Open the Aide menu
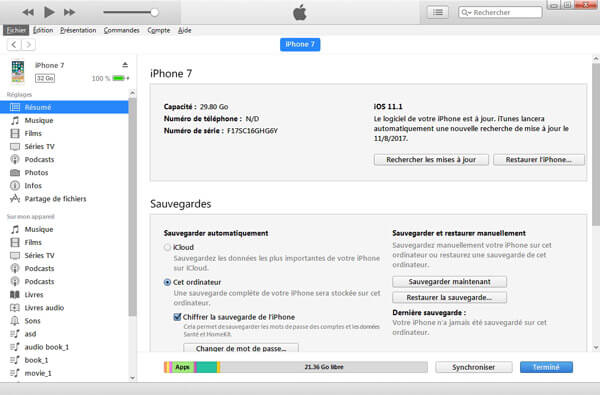 point(184,30)
